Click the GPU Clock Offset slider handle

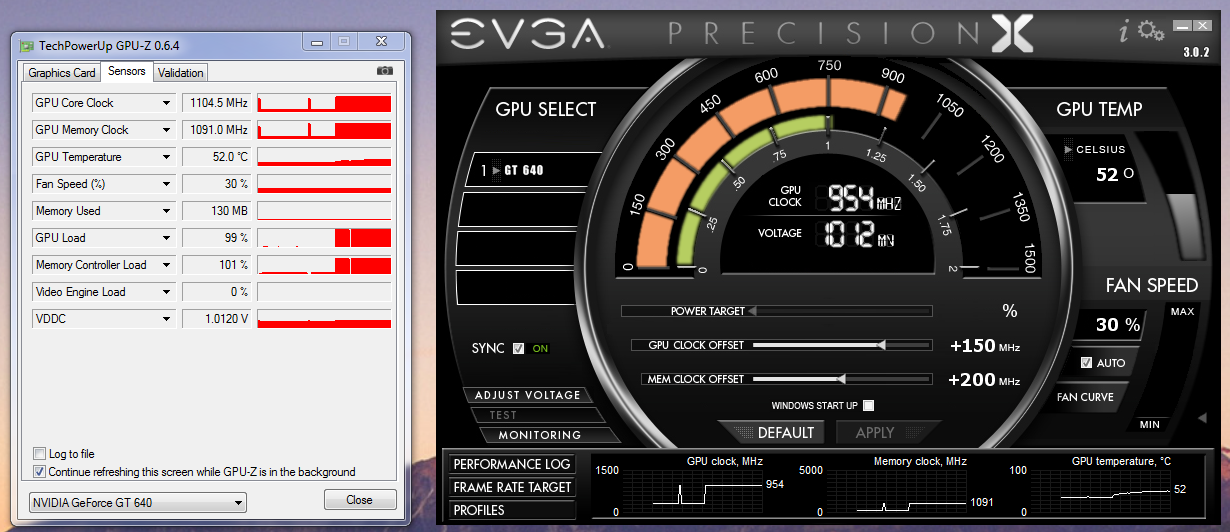881,345
